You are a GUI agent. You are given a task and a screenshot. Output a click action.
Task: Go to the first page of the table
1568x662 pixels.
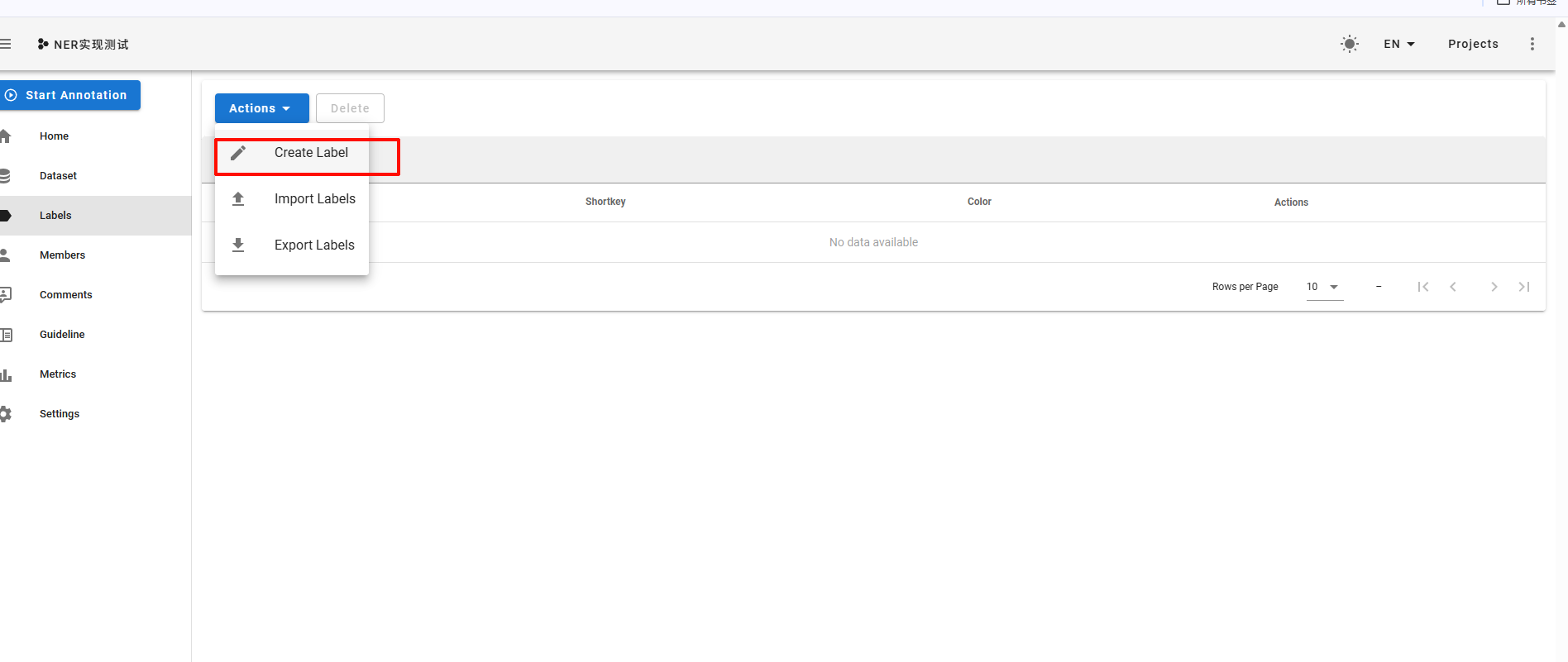1423,287
